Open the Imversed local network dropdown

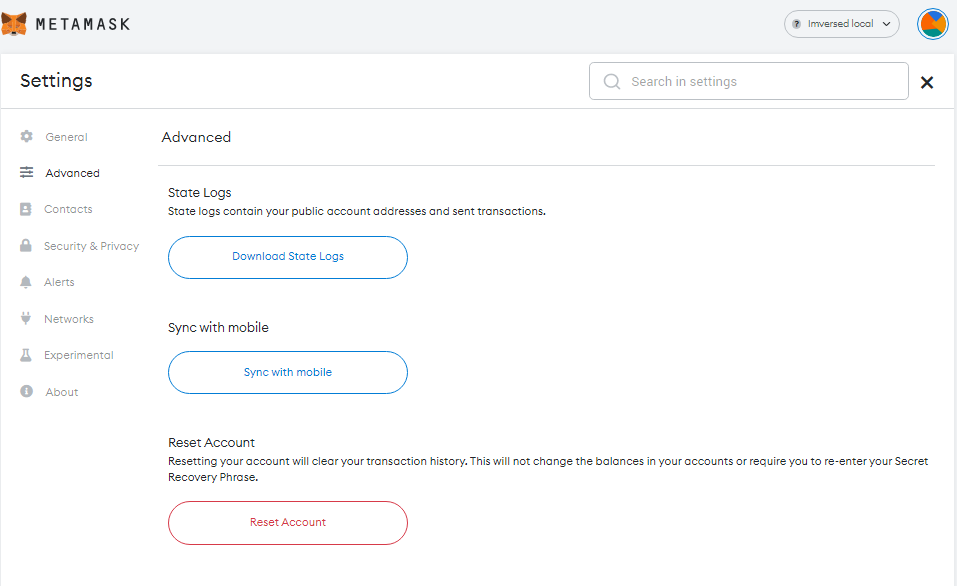pos(842,24)
